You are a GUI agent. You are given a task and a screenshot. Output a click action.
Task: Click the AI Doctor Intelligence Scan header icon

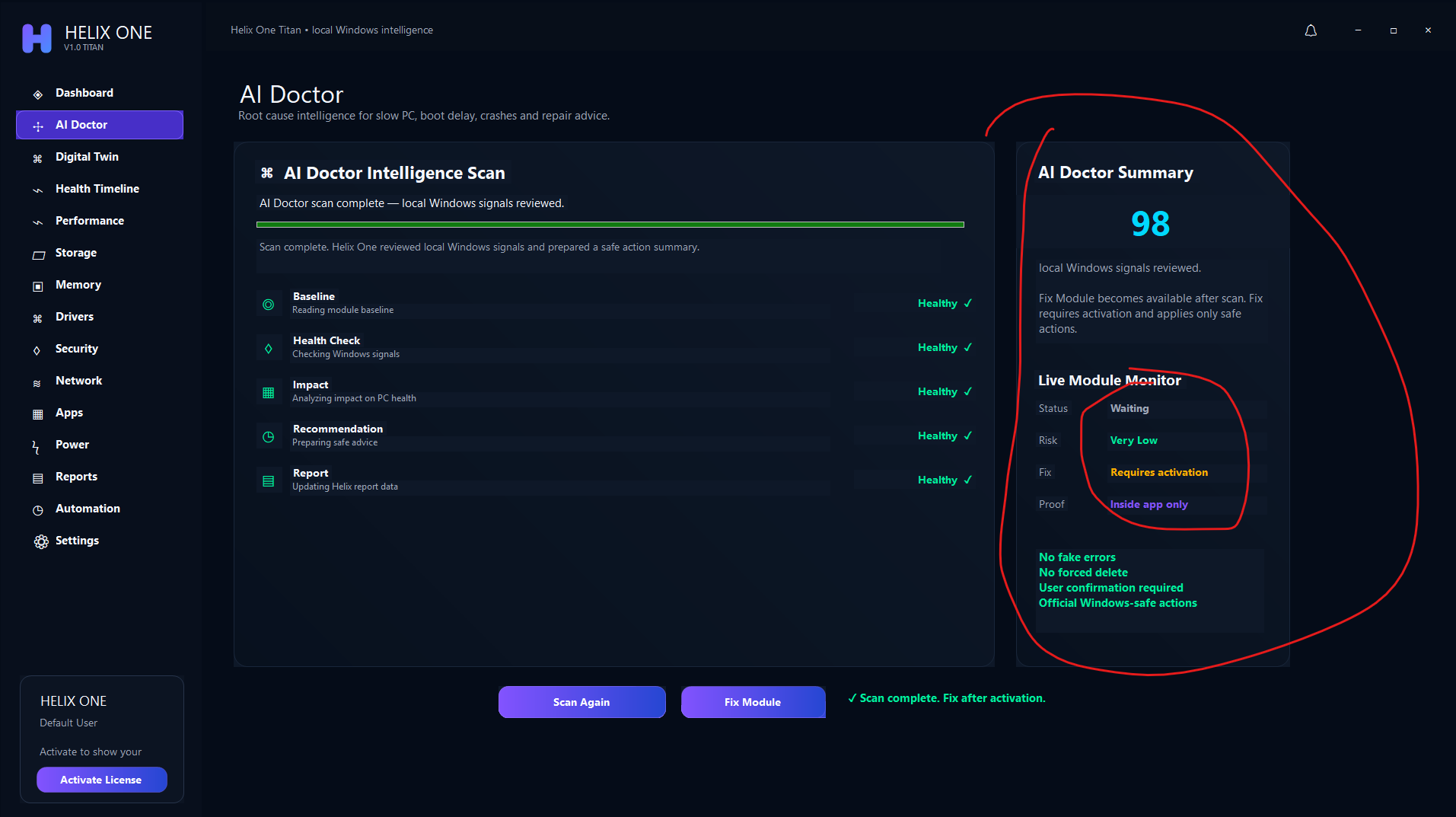point(266,173)
